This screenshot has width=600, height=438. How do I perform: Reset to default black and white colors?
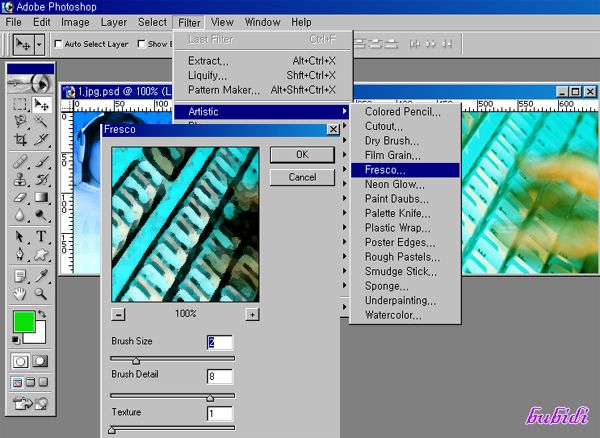15,339
